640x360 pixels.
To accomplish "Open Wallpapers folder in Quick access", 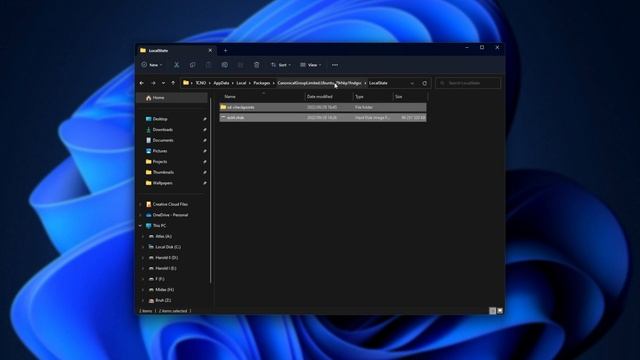I will pyautogui.click(x=162, y=183).
